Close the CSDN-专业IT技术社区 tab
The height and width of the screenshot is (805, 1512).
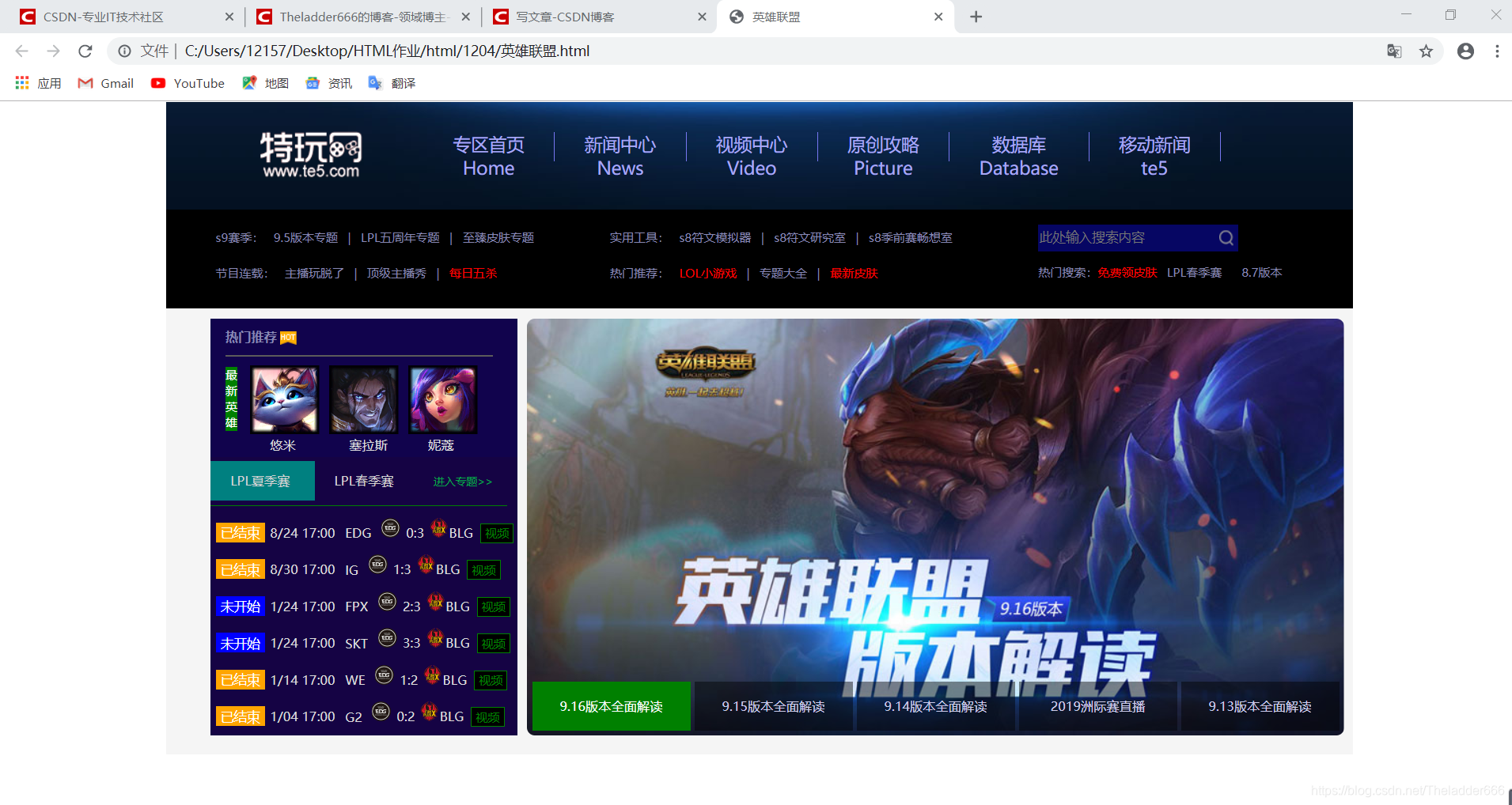[229, 17]
